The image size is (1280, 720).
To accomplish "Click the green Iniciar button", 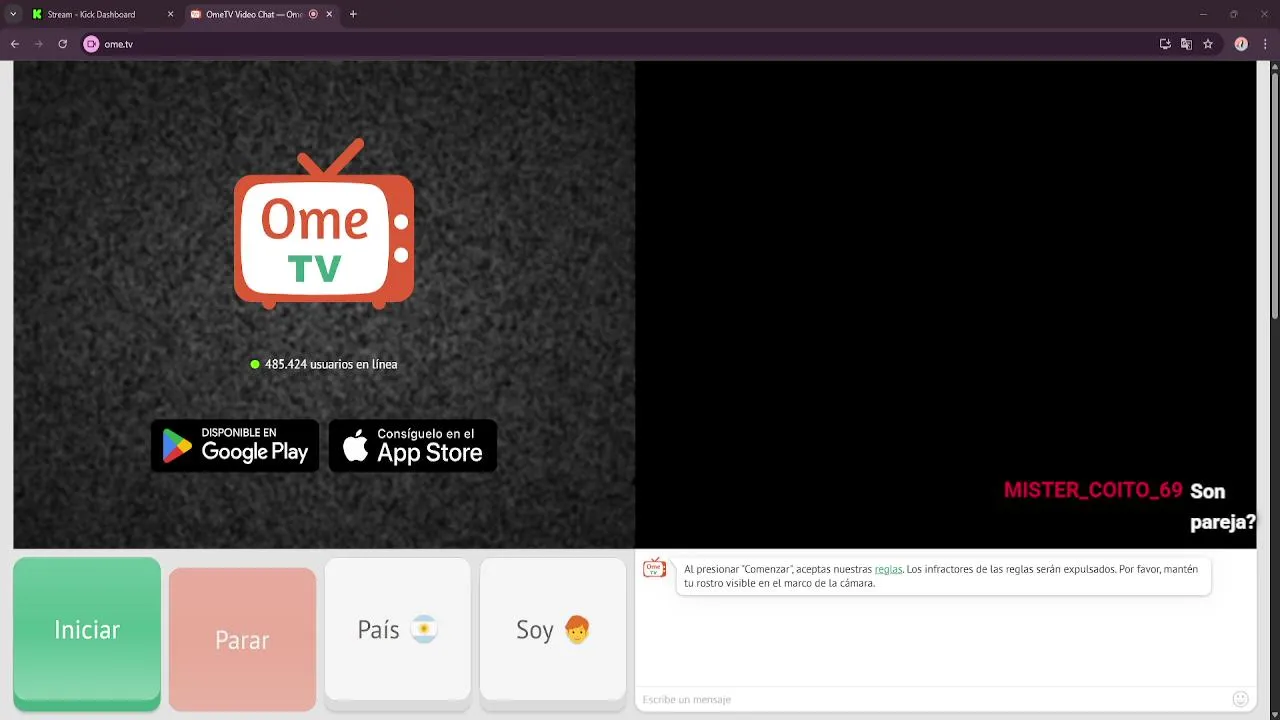I will [x=87, y=633].
